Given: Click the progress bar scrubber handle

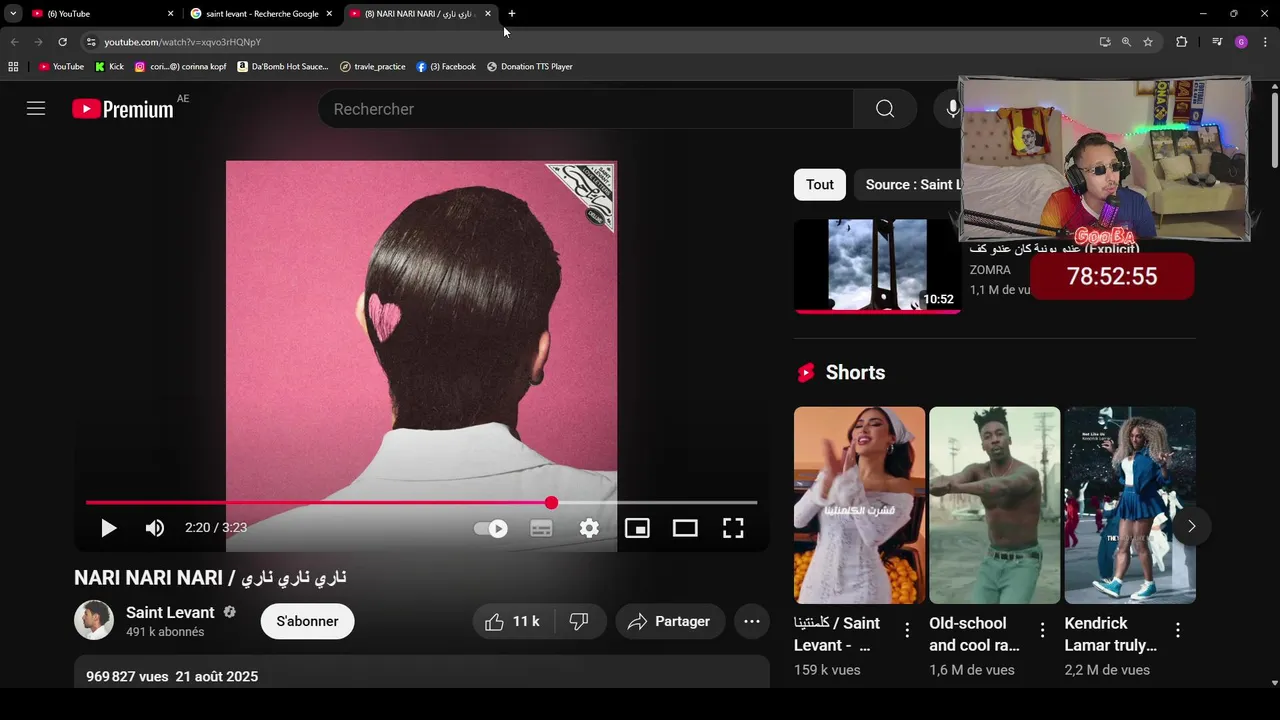Looking at the screenshot, I should coord(551,503).
